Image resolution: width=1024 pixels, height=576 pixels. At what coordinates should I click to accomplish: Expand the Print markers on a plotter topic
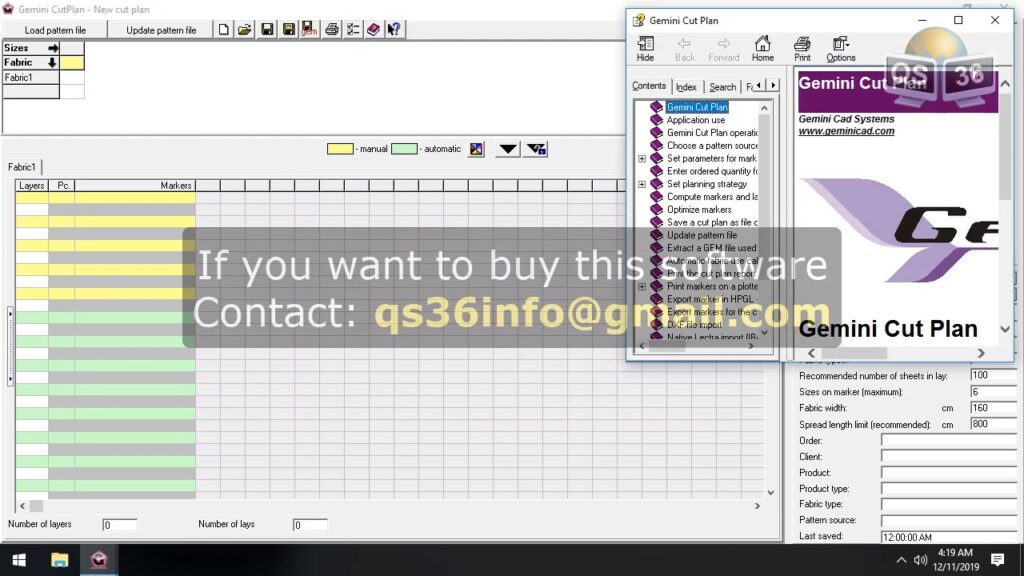[642, 286]
